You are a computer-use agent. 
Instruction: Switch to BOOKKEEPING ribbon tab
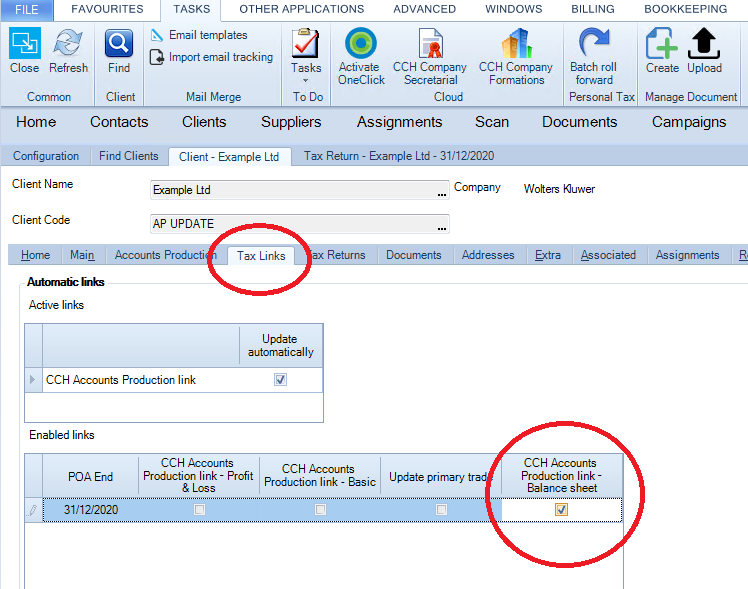(686, 9)
